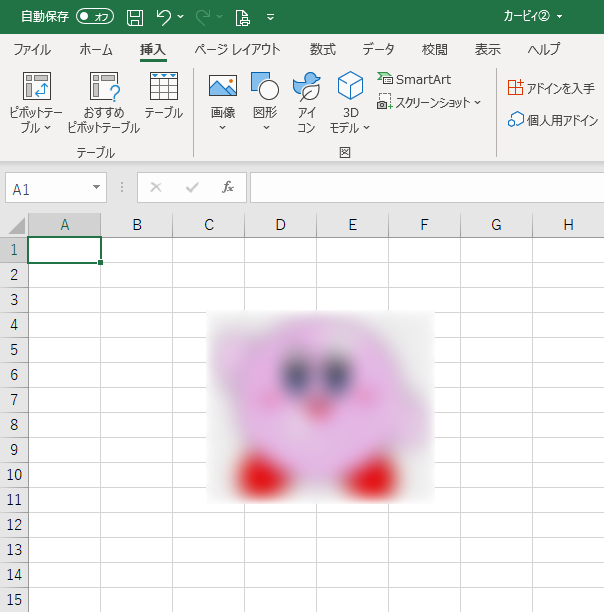This screenshot has height=612, width=604.
Task: Click the formula bar resize dots handle
Action: tap(122, 187)
